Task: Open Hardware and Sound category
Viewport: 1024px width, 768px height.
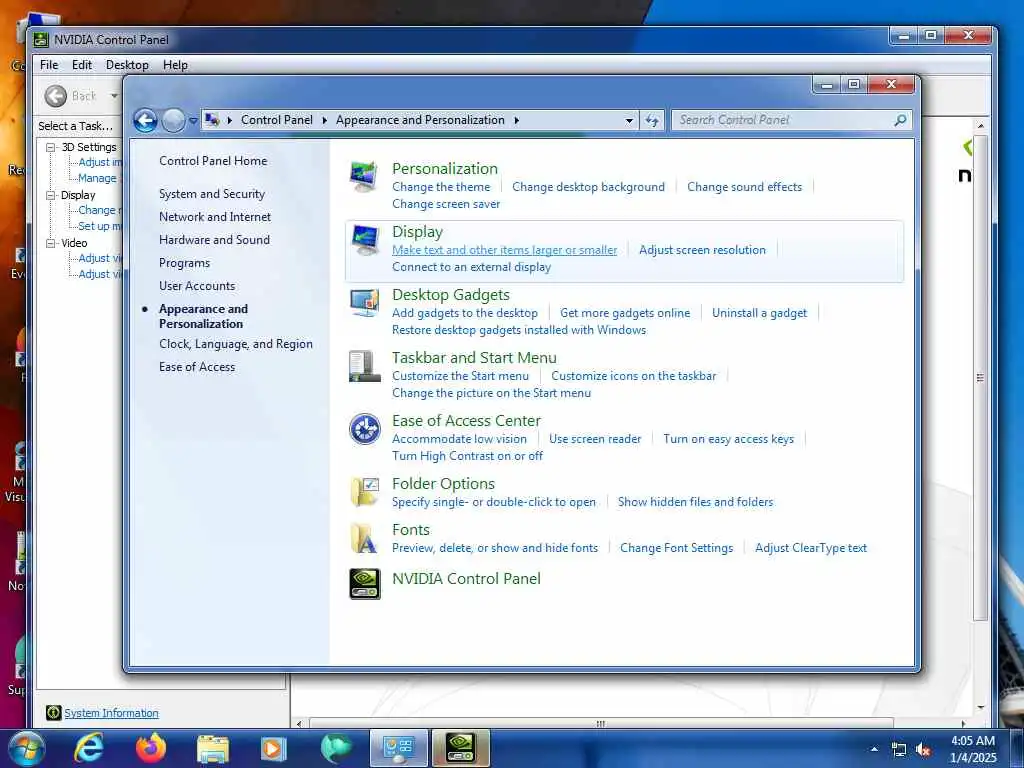Action: tap(214, 240)
